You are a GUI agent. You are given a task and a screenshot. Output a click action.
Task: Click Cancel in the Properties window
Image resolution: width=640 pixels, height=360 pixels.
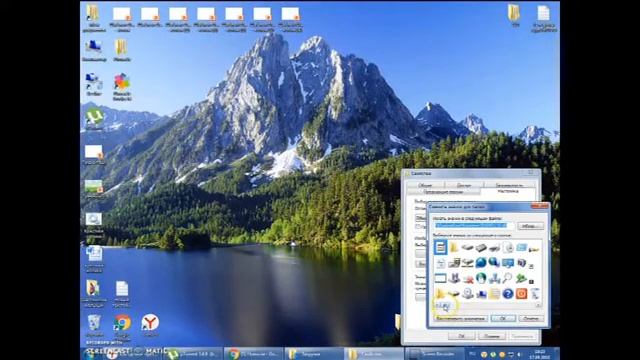[x=492, y=336]
